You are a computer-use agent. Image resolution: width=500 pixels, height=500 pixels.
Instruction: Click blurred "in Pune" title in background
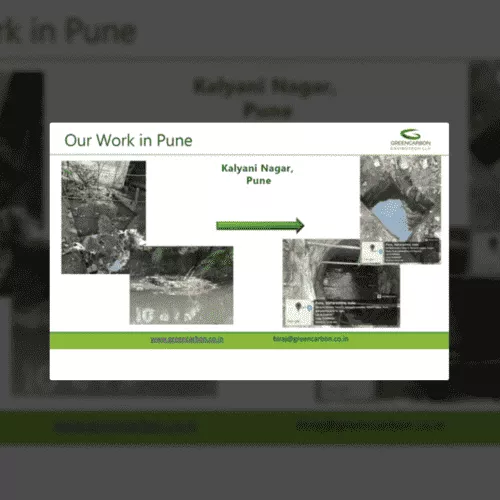(83, 31)
